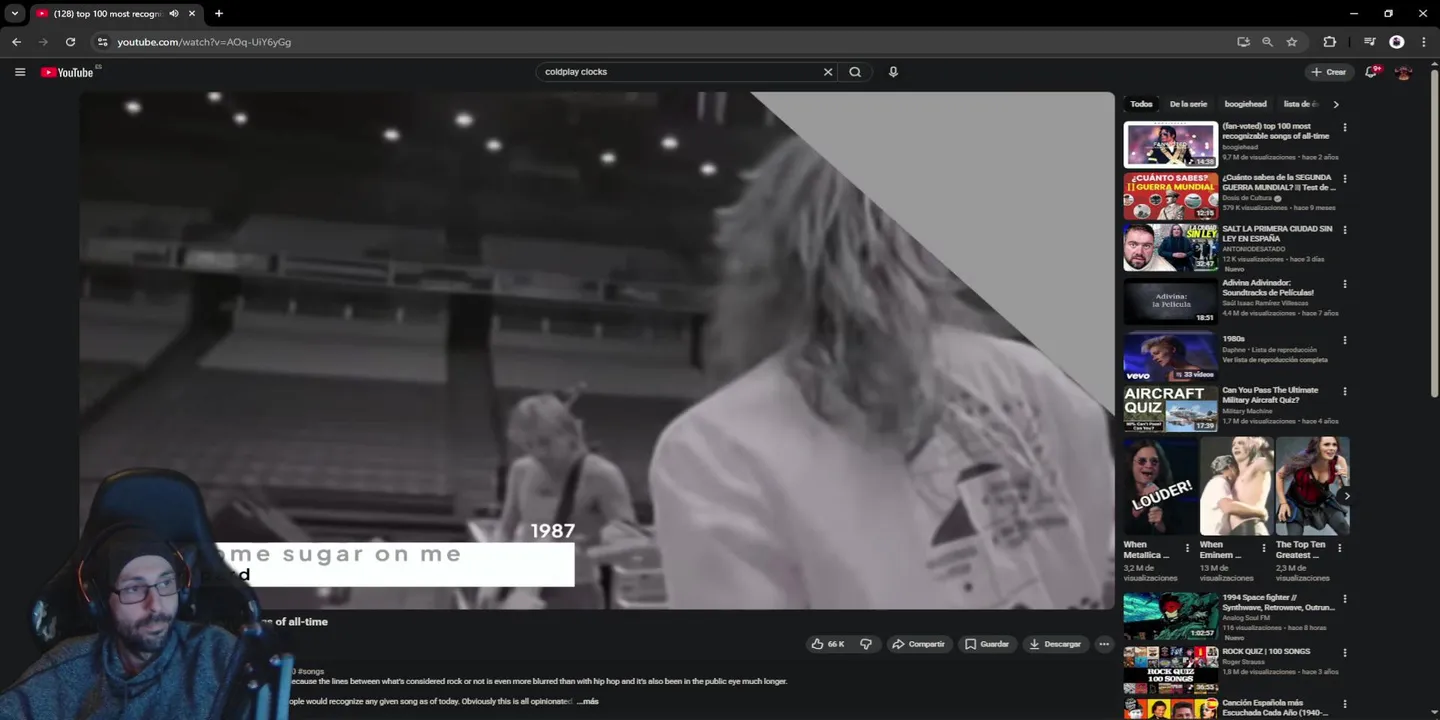Open SALT LA PRIMERA CIUDAD SIN LEY video
The image size is (1440, 720).
tap(1171, 247)
